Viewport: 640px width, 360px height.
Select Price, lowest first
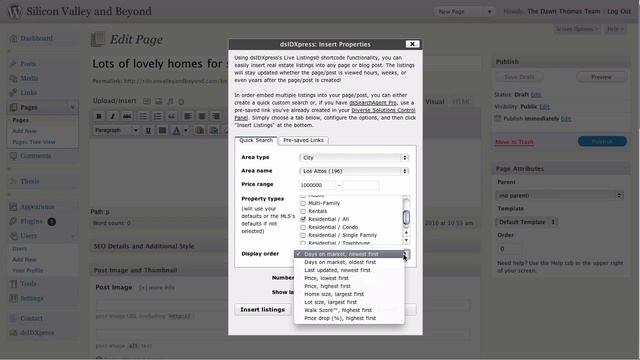tap(349, 278)
